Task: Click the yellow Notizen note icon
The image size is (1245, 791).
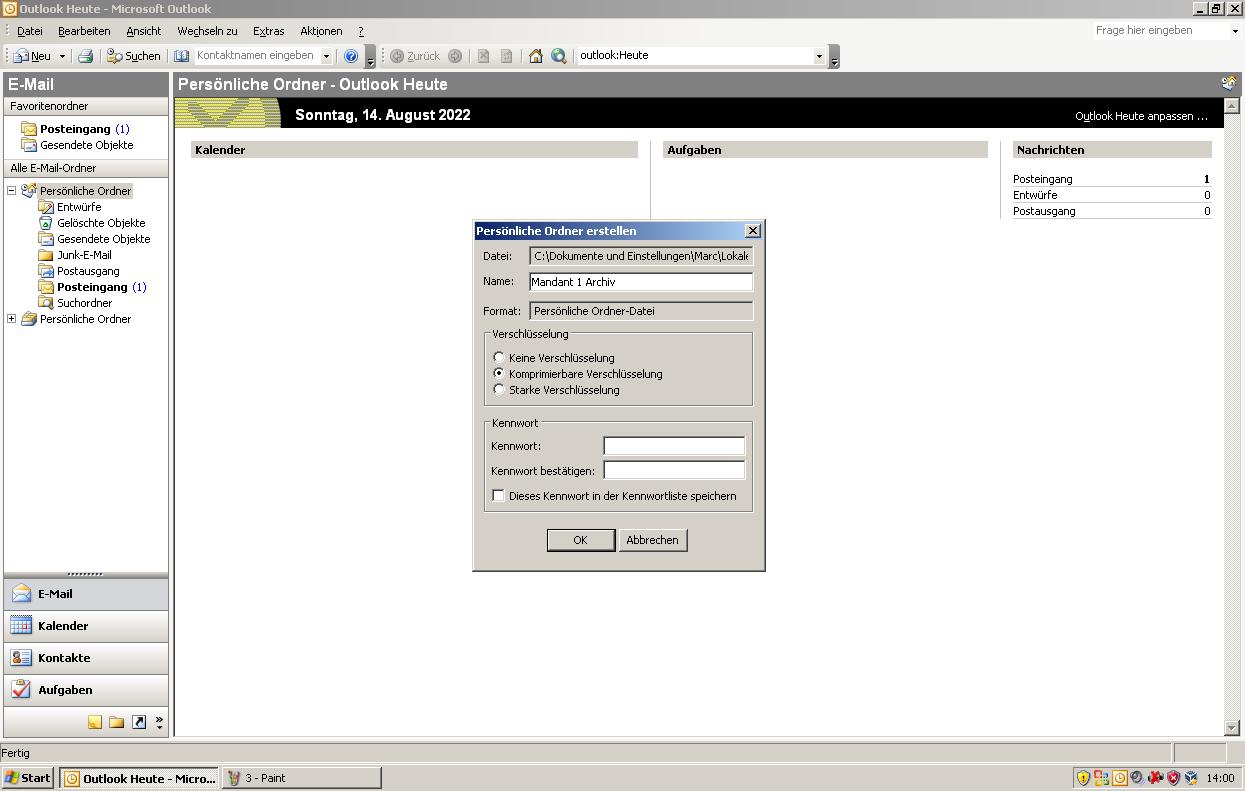Action: (95, 722)
